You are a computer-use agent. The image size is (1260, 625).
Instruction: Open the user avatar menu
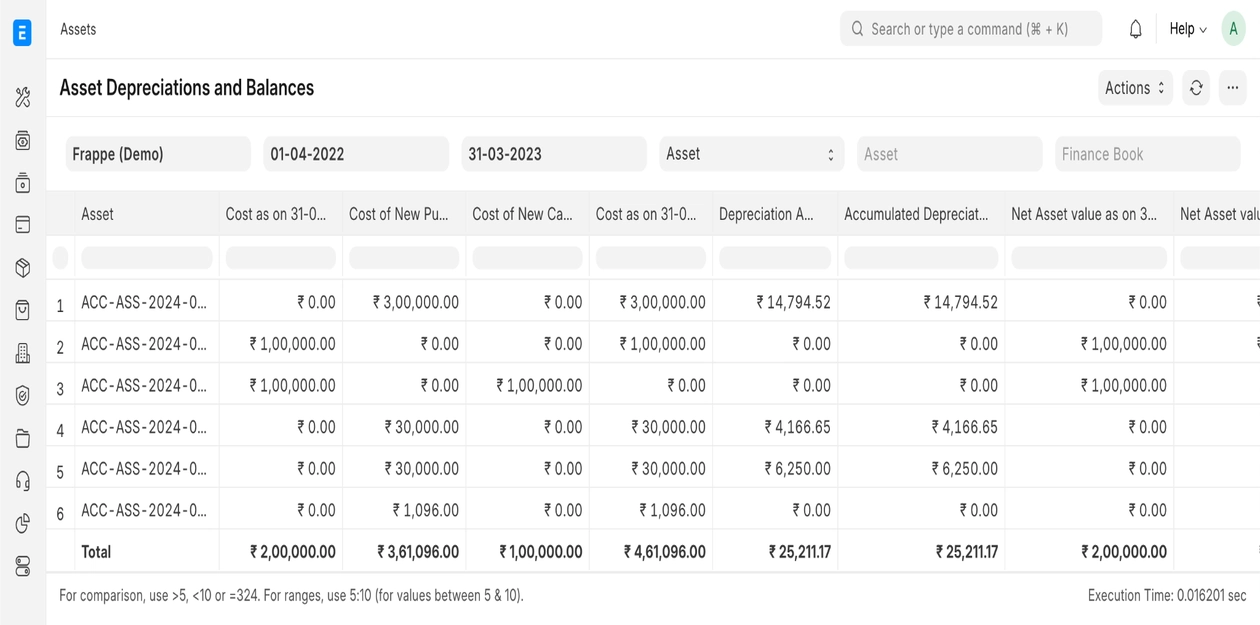click(x=1233, y=29)
